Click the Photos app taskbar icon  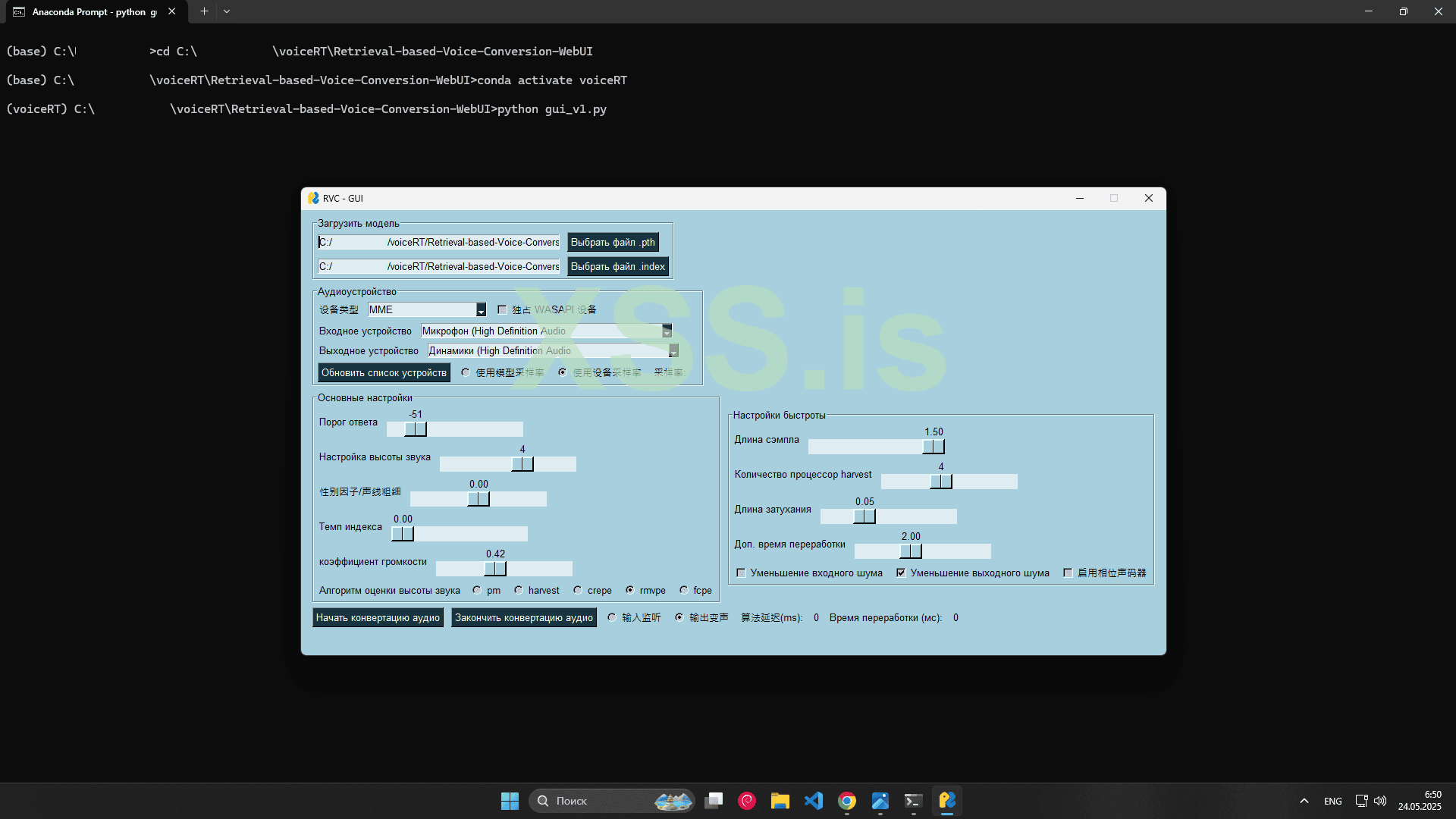tap(880, 801)
